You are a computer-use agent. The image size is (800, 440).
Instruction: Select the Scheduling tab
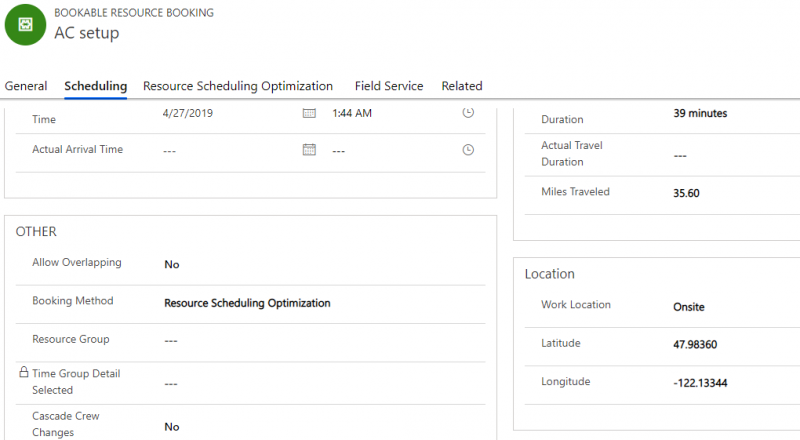coord(96,86)
